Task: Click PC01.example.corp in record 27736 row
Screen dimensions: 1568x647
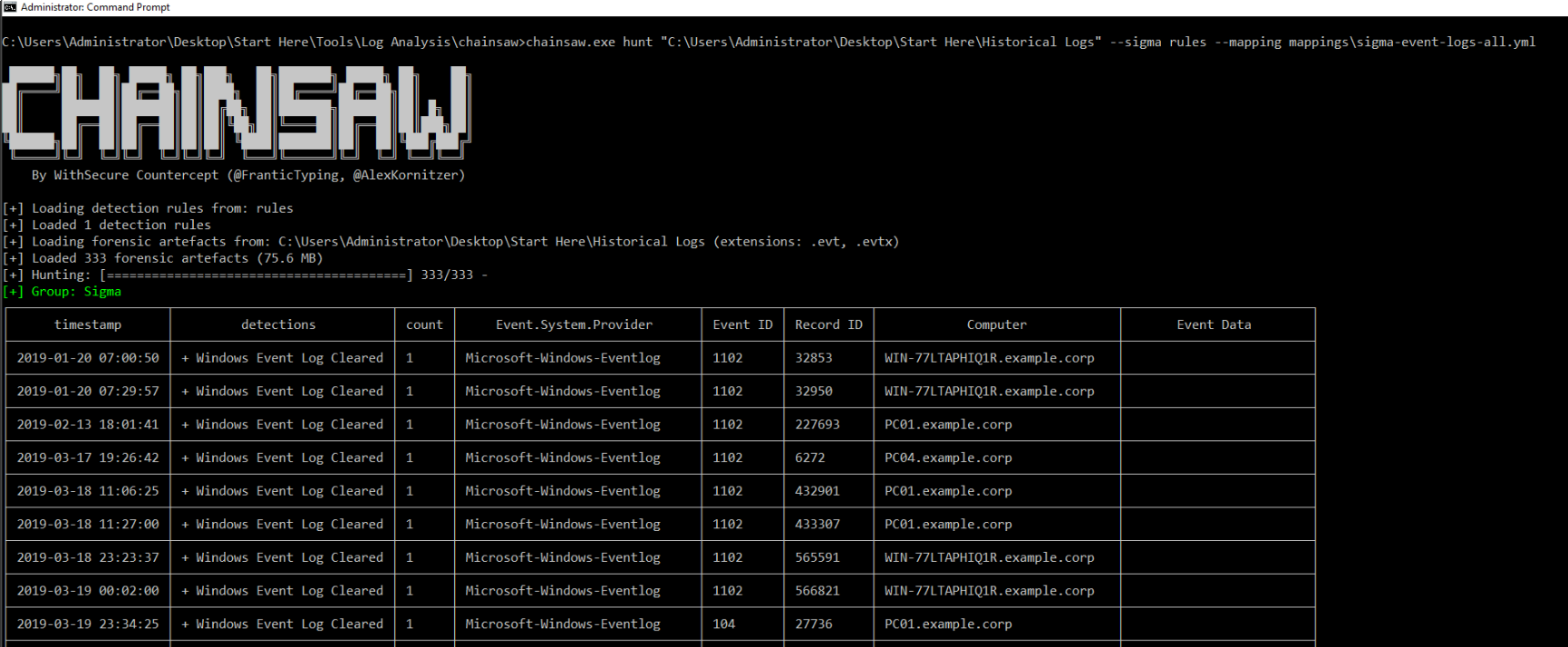Action: (948, 623)
